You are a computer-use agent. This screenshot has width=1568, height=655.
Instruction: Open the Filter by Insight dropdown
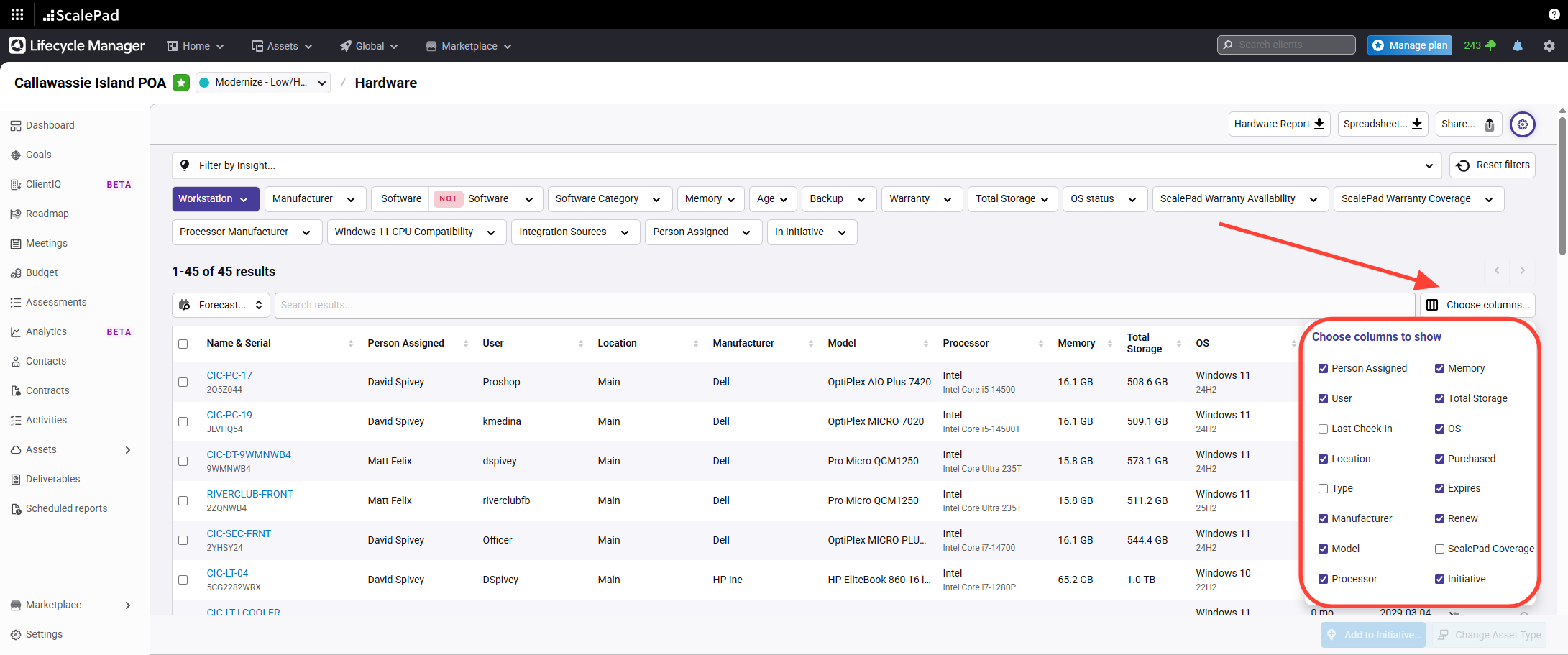(x=806, y=165)
